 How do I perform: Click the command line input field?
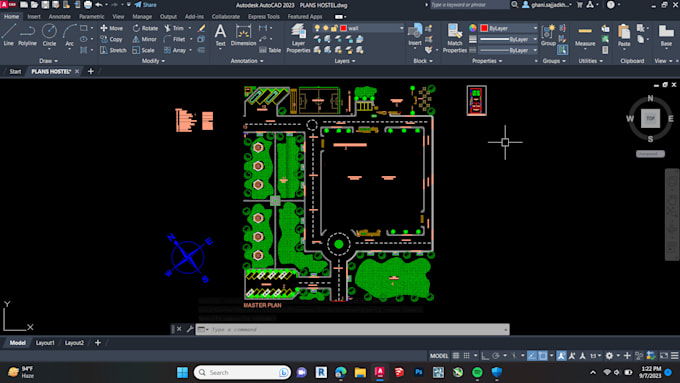point(353,330)
